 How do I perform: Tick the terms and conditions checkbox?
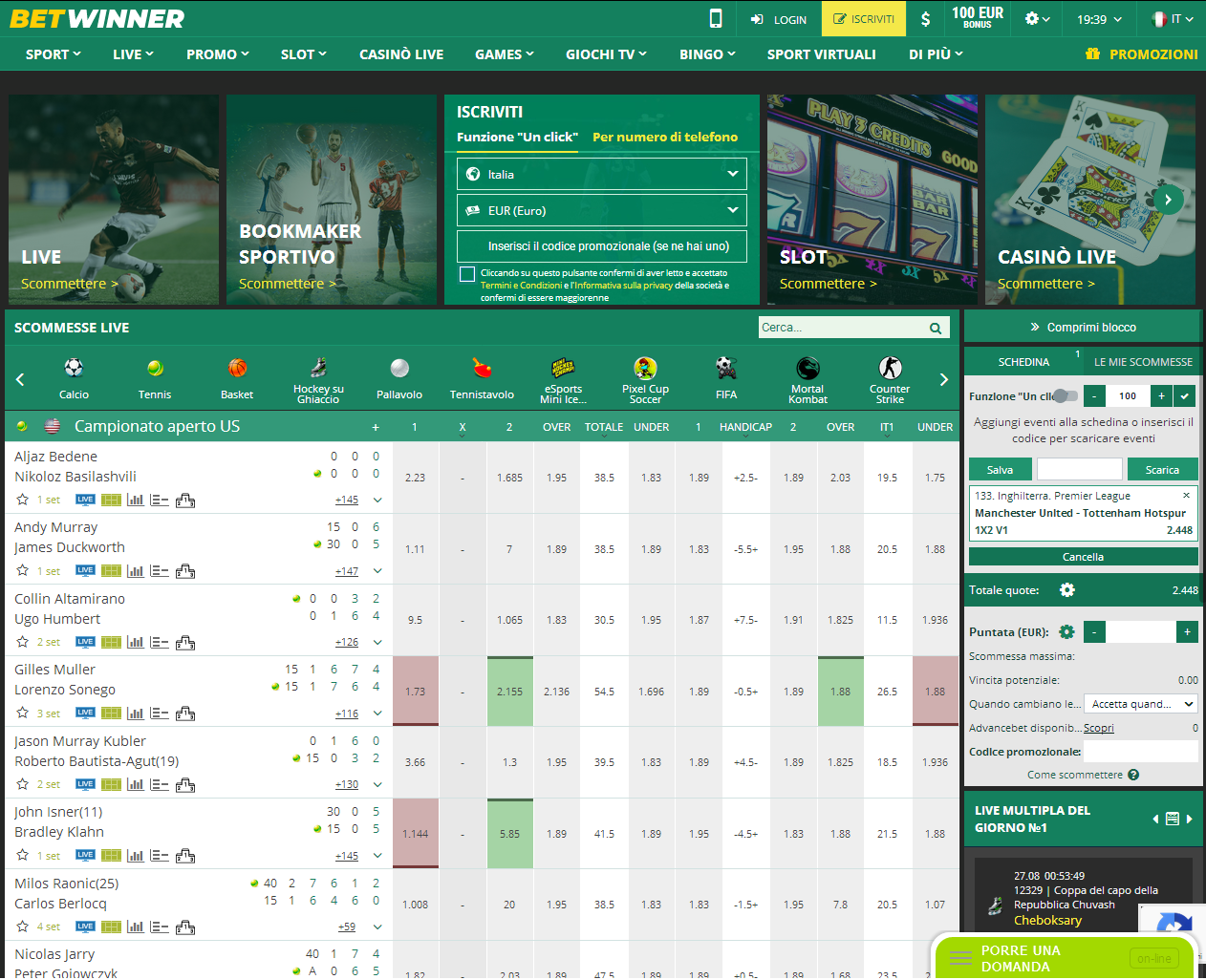pos(467,274)
